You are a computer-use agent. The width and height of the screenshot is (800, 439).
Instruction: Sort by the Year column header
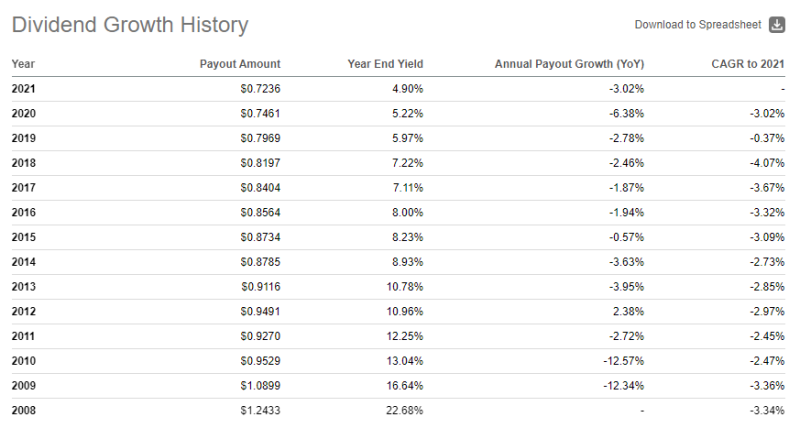tap(23, 64)
